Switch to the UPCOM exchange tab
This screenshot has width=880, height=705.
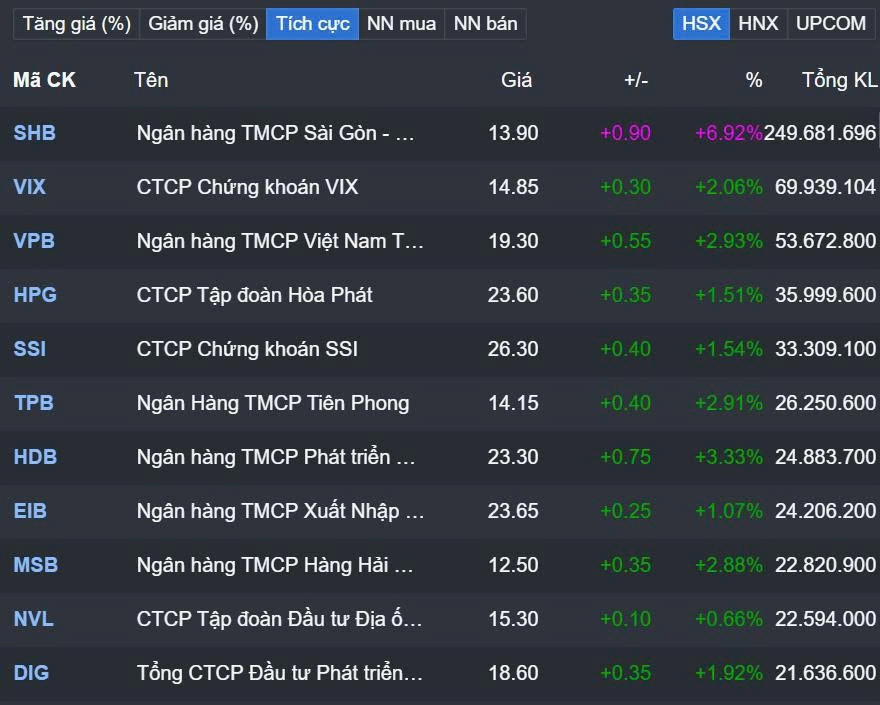tap(831, 24)
